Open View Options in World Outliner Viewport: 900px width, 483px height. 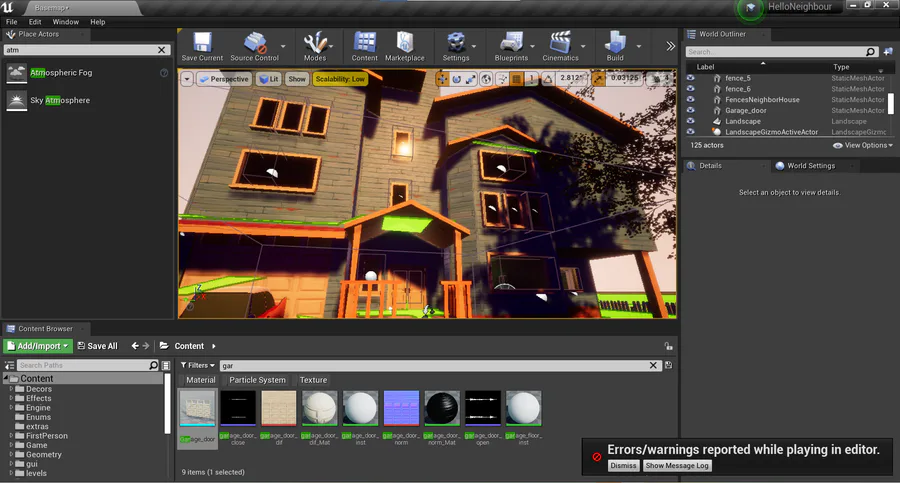click(863, 145)
